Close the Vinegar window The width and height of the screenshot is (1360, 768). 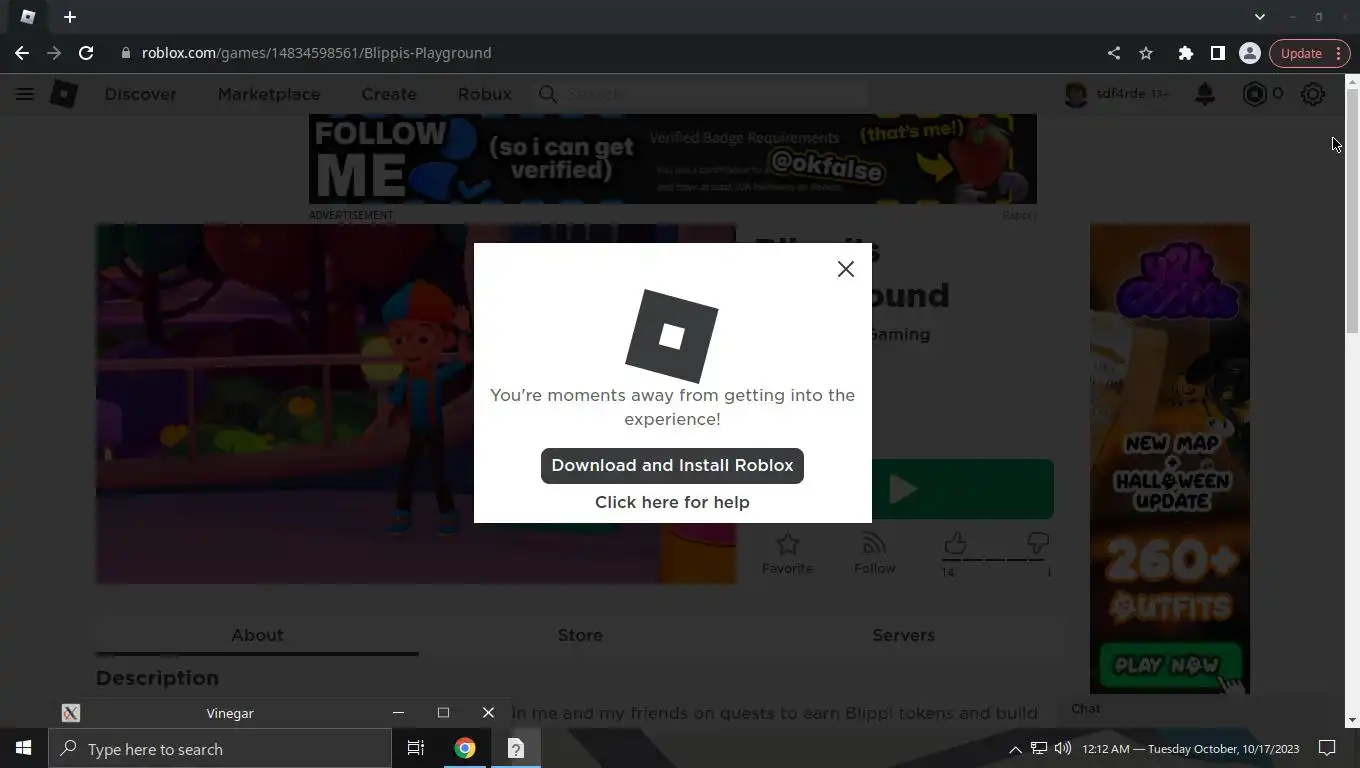(488, 713)
